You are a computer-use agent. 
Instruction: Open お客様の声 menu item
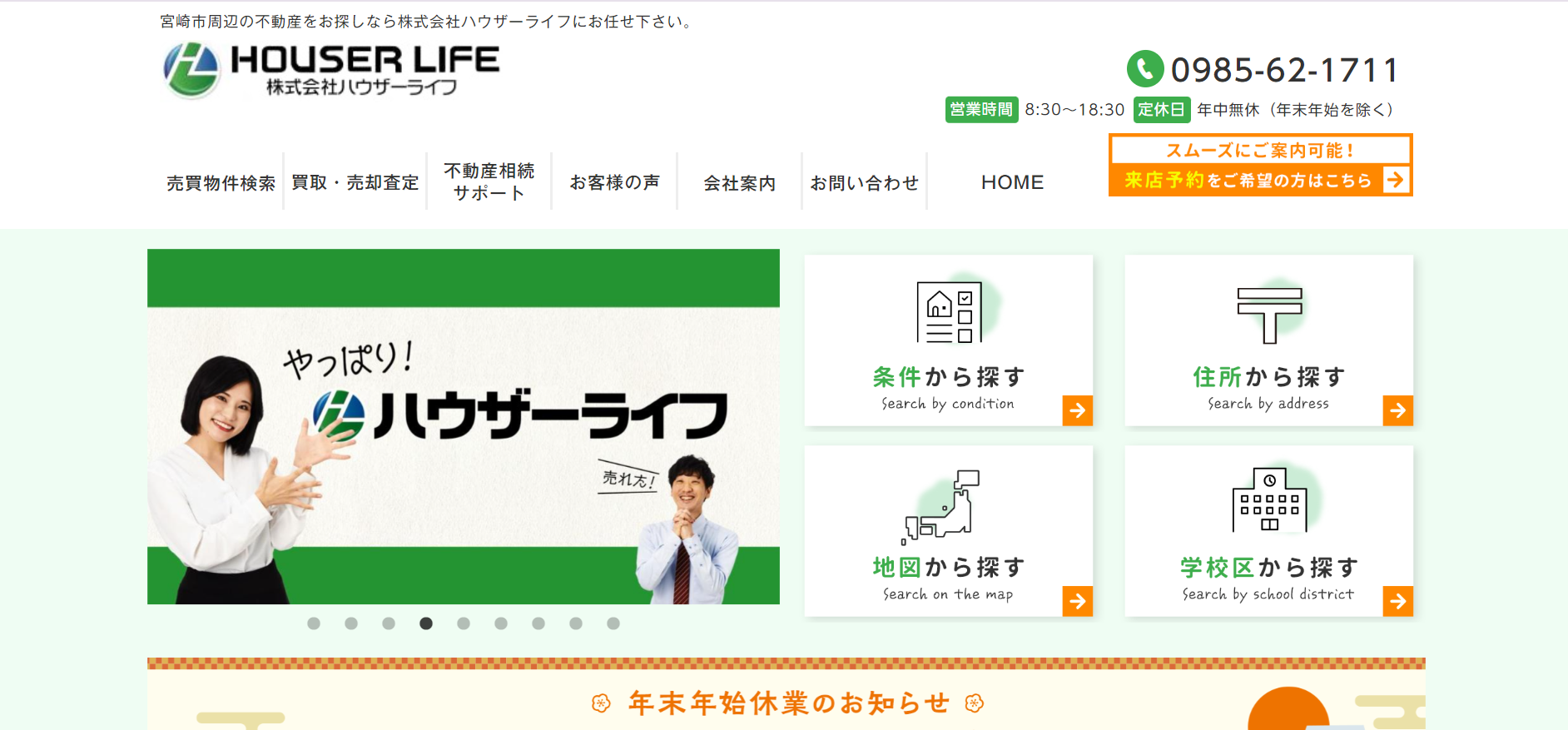[614, 182]
